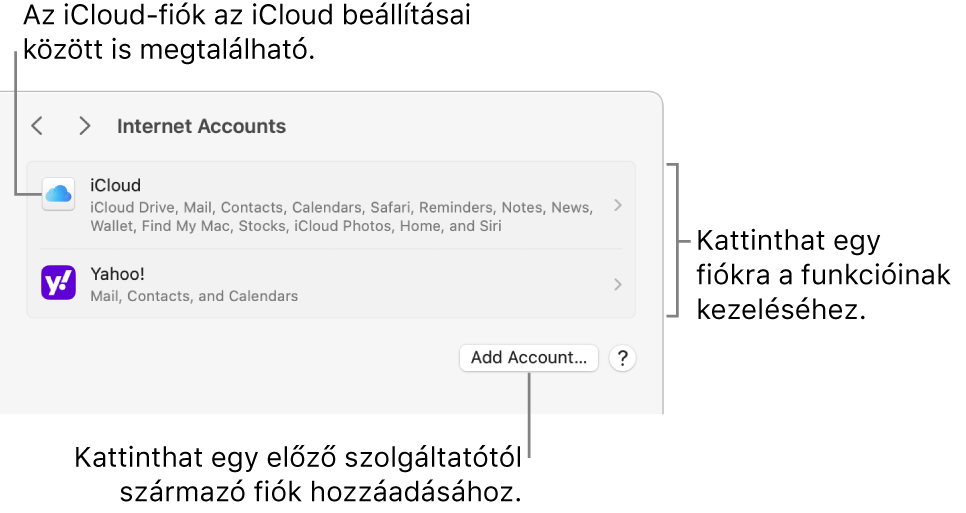Open help with the question mark button

pos(622,358)
